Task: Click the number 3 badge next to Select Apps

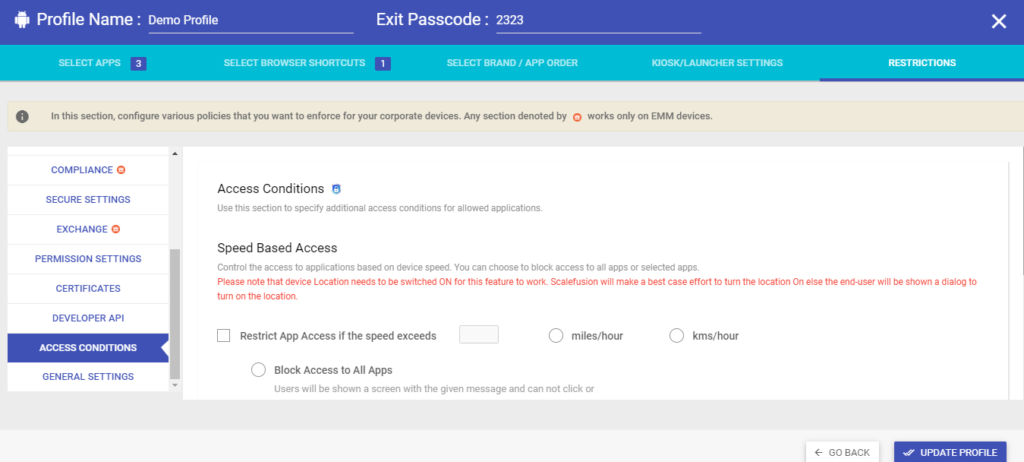Action: coord(138,63)
